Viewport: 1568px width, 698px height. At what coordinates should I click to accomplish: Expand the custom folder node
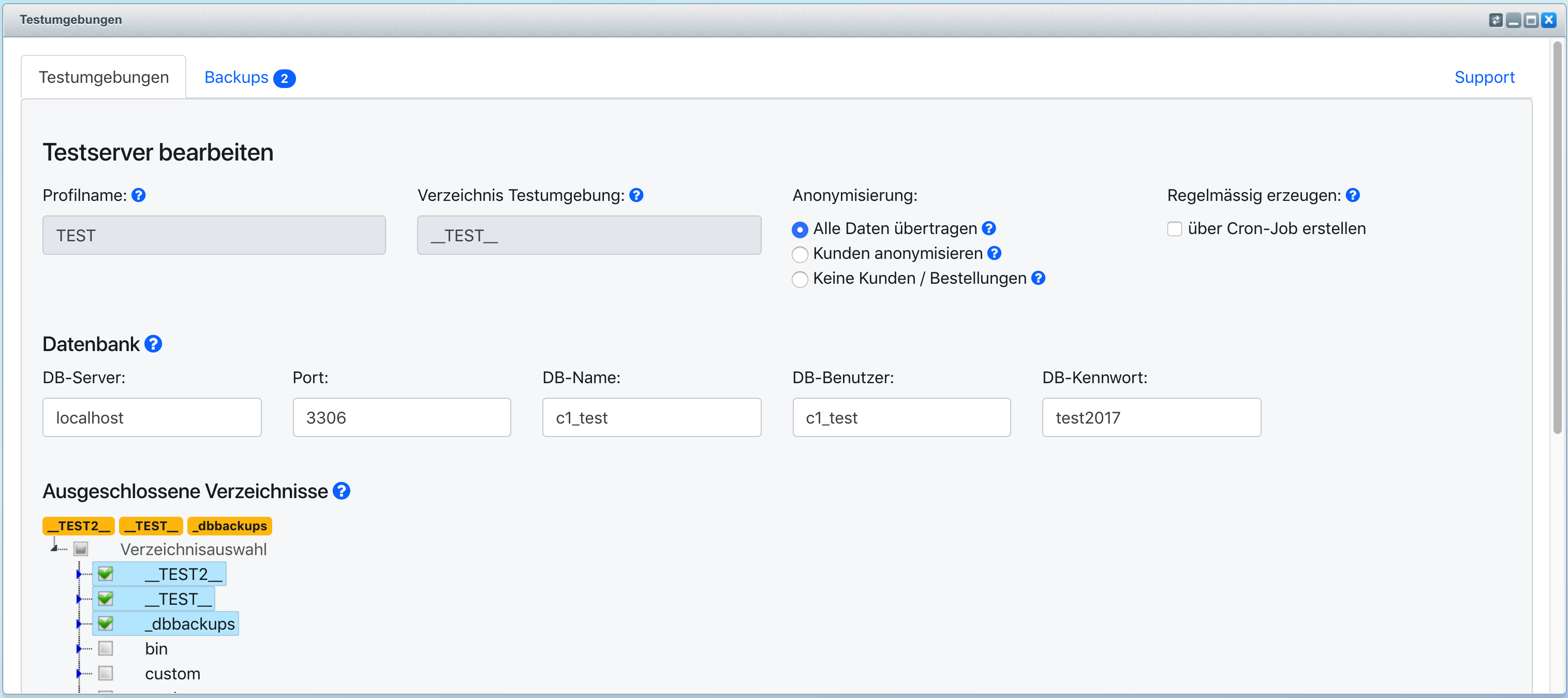[x=79, y=673]
